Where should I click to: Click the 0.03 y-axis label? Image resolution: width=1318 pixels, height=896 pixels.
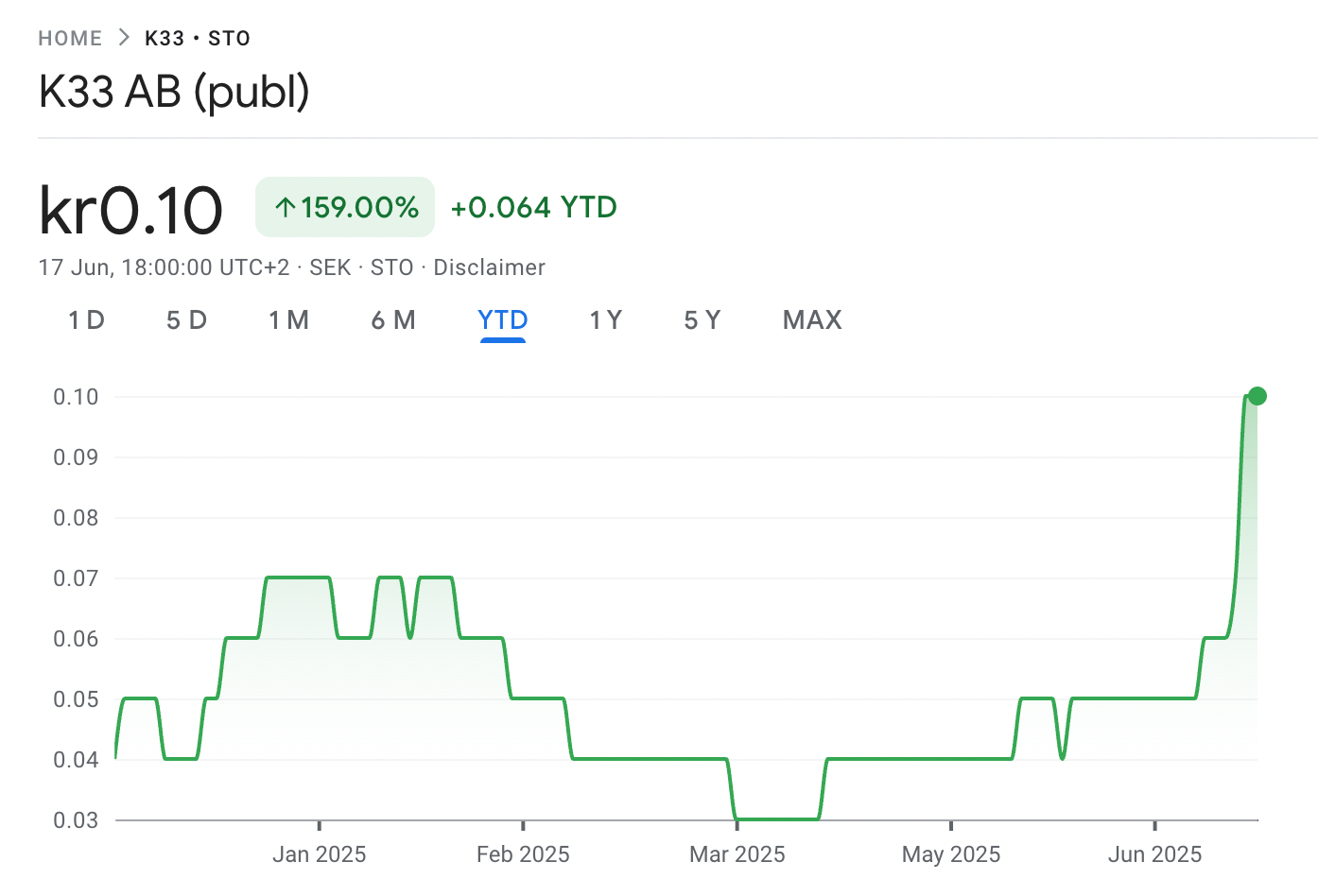tap(76, 820)
